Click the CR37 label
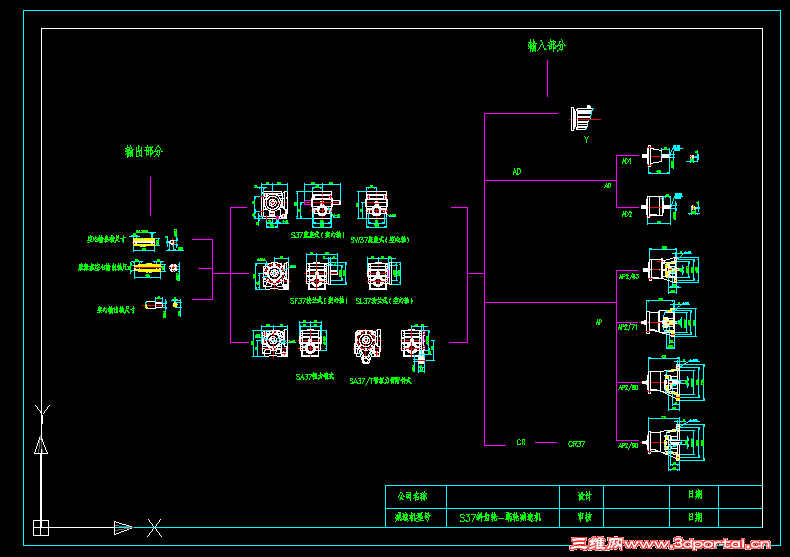 pyautogui.click(x=576, y=444)
